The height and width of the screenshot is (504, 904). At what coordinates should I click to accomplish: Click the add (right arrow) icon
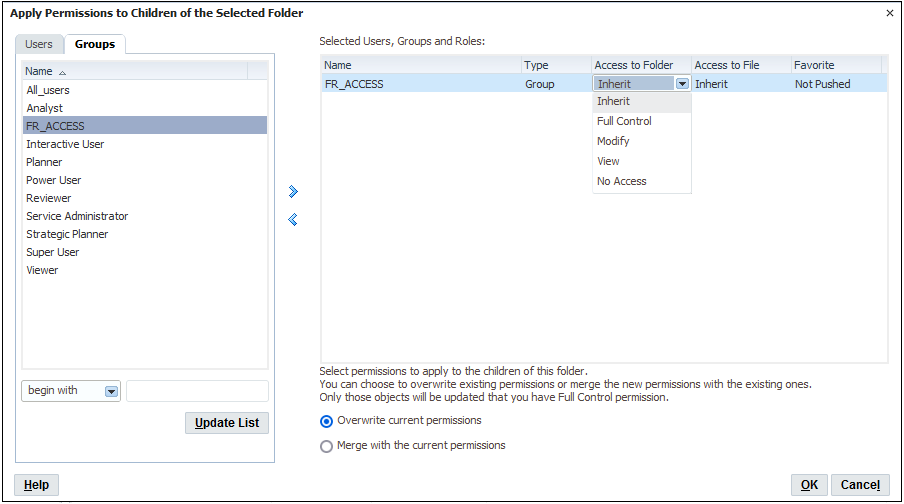click(x=293, y=191)
